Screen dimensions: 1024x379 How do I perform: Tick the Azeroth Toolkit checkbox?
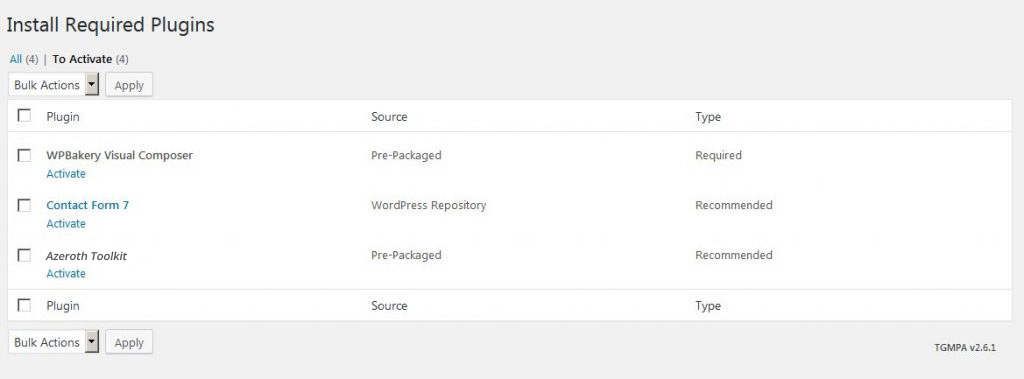point(24,255)
